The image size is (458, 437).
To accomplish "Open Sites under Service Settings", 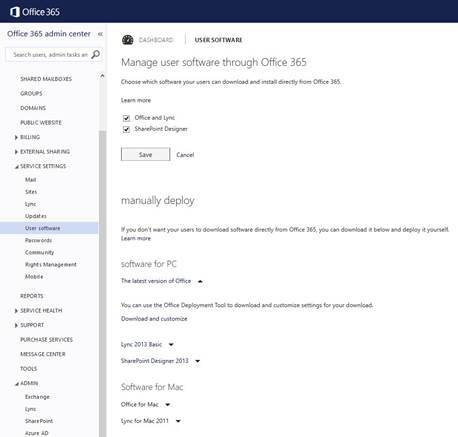I will (31, 192).
